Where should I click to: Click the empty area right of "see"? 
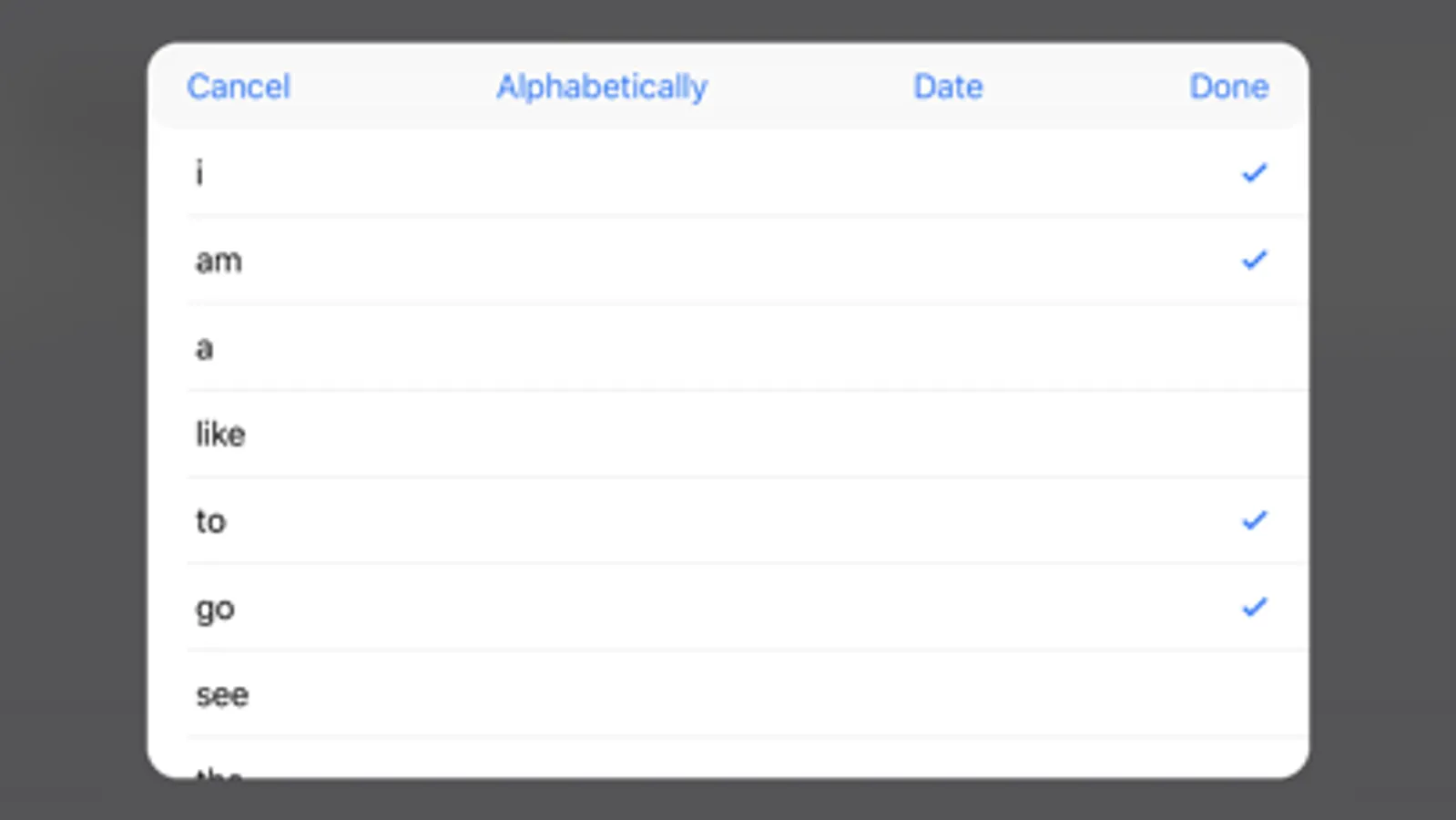pyautogui.click(x=728, y=695)
